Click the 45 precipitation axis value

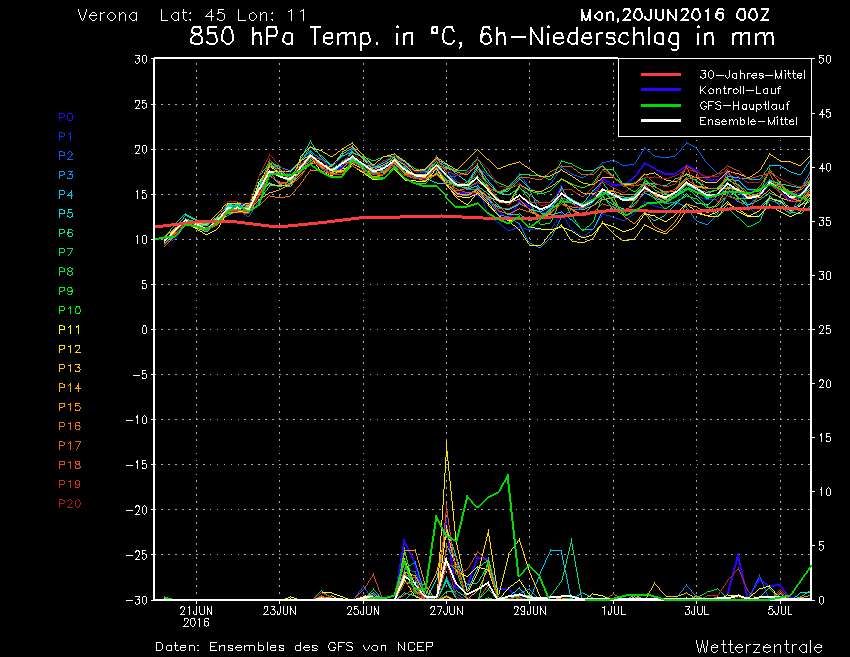825,114
